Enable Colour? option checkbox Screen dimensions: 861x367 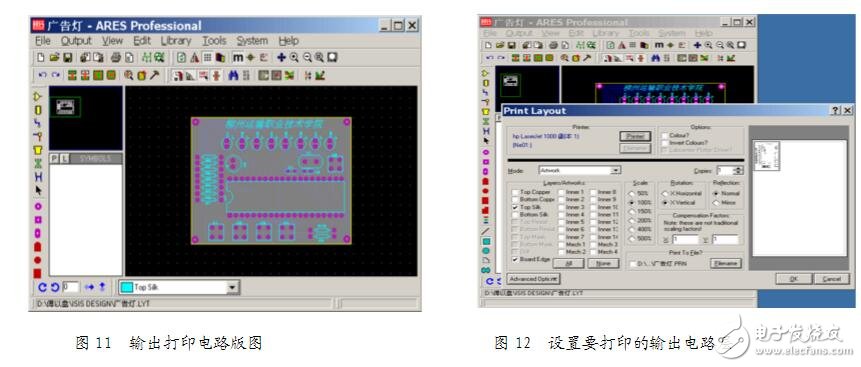664,136
